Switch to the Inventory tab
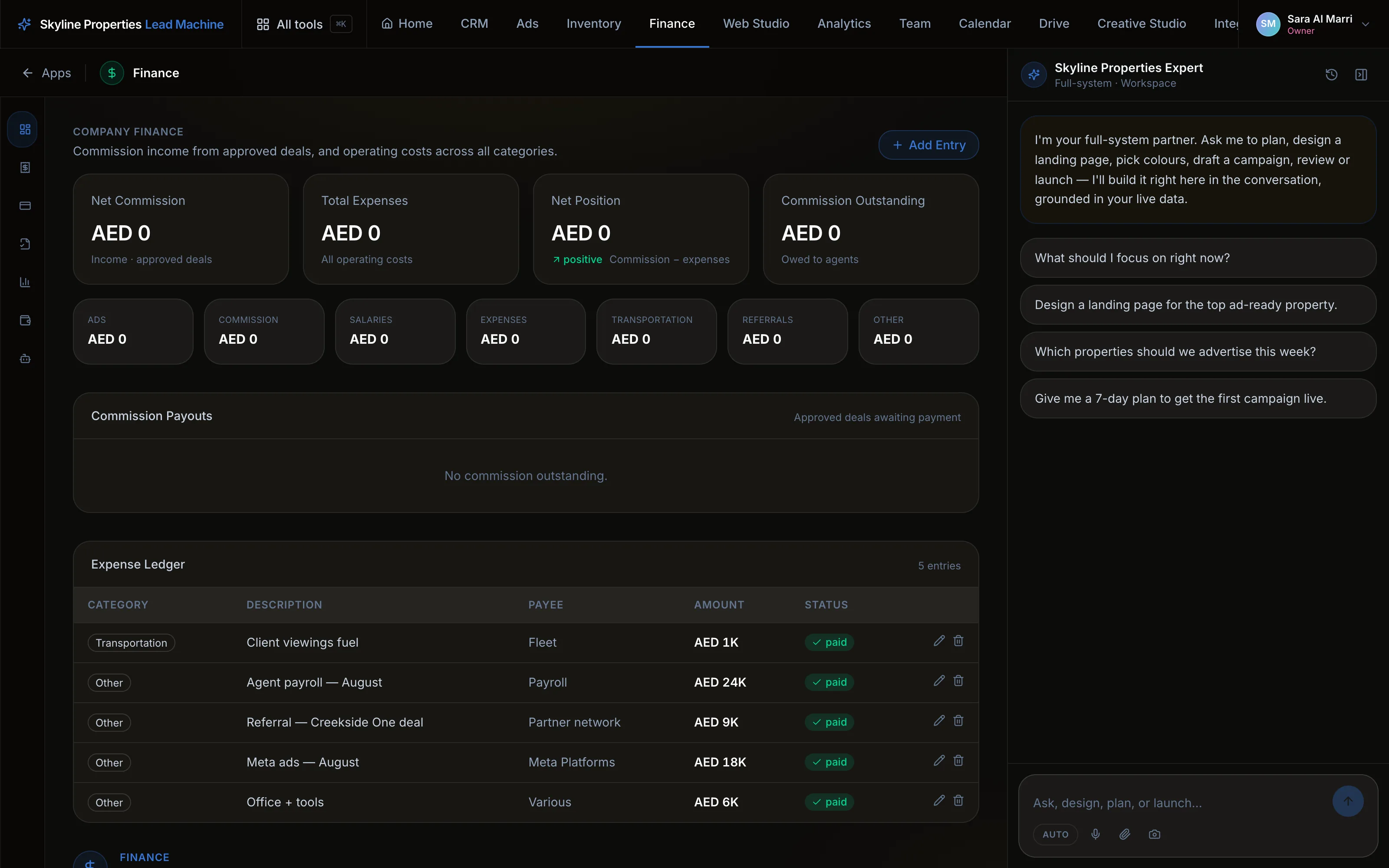The height and width of the screenshot is (868, 1389). pos(593,23)
